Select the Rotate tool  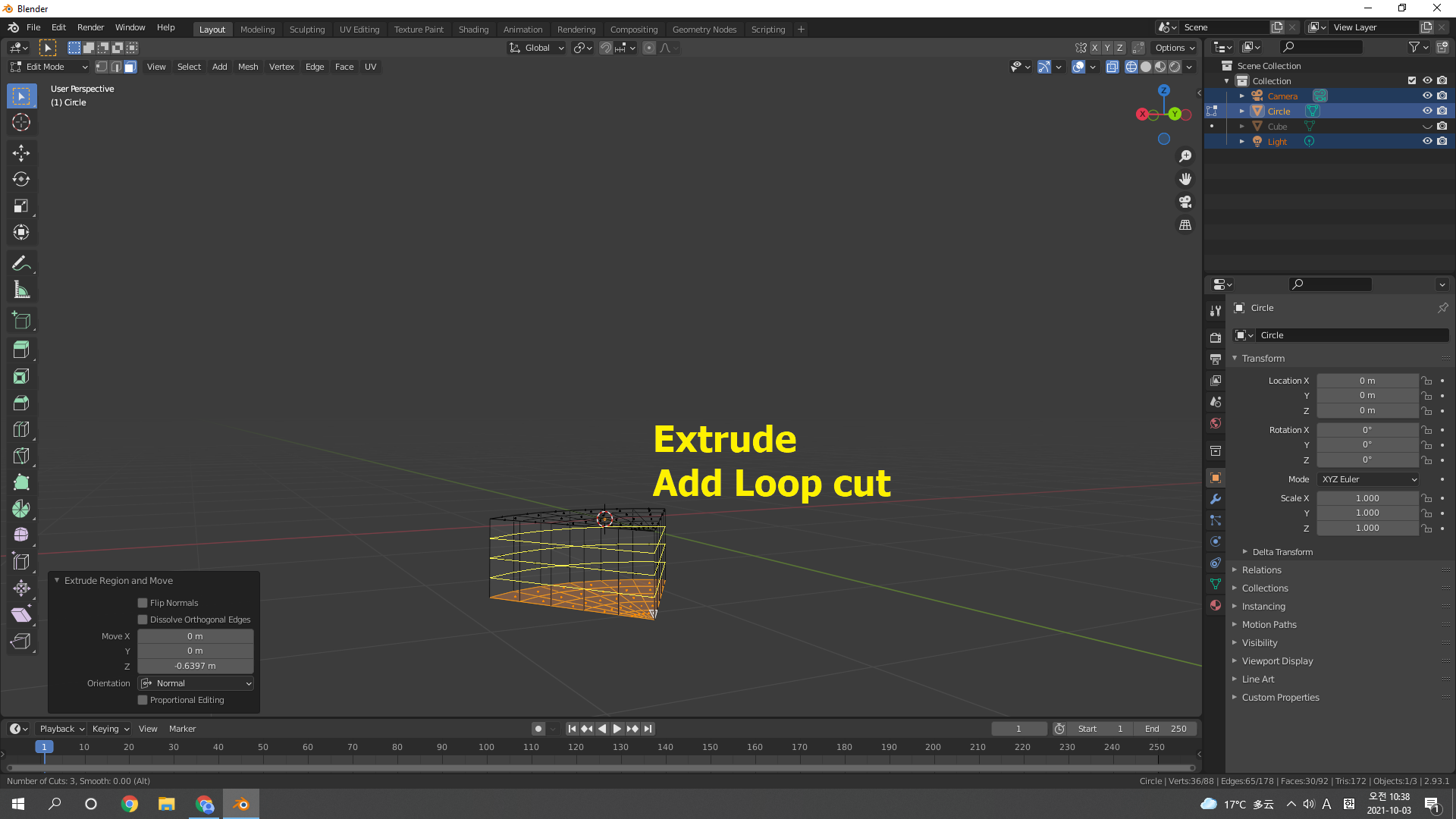20,180
